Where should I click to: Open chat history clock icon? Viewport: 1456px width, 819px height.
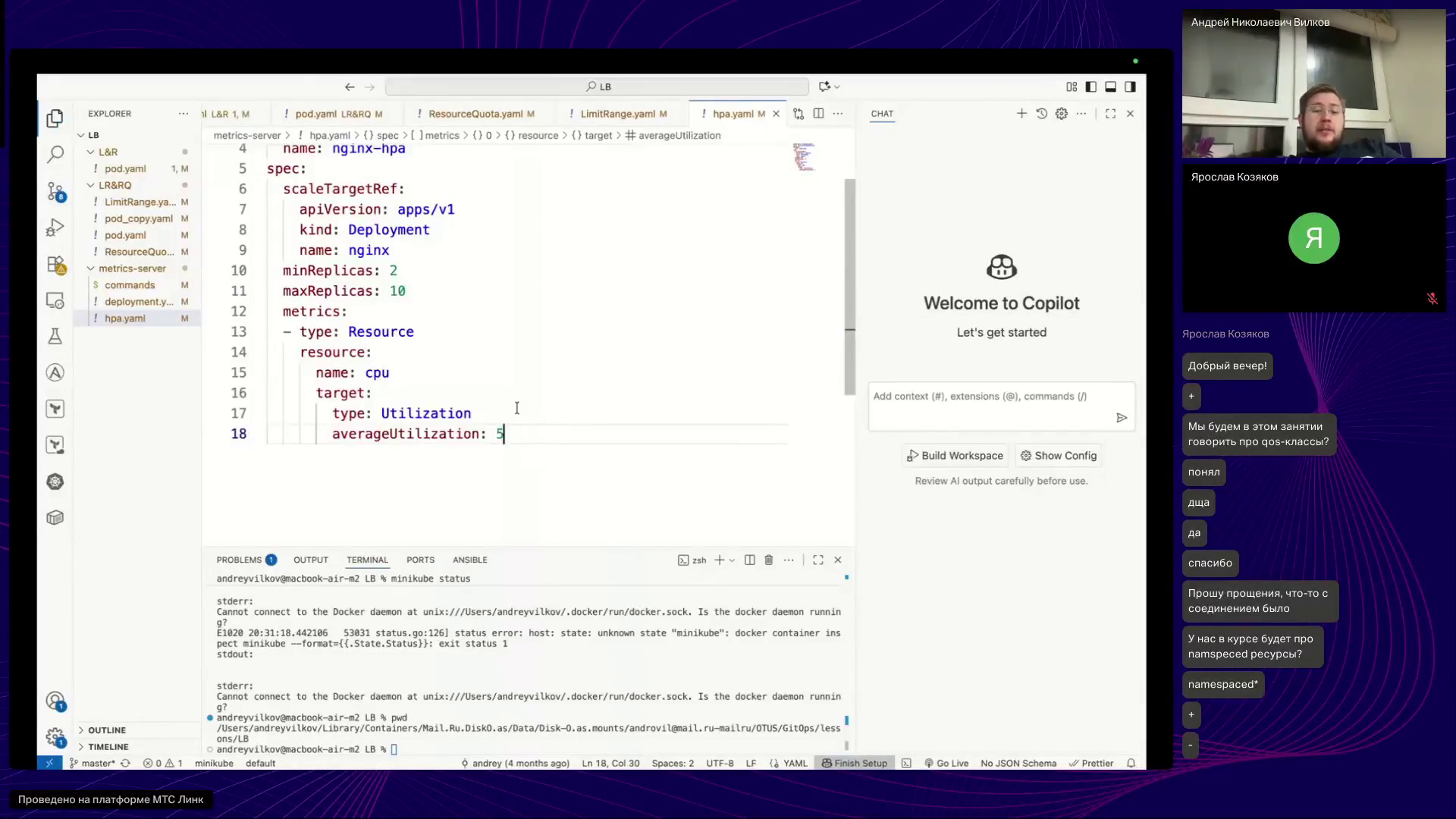point(1041,114)
